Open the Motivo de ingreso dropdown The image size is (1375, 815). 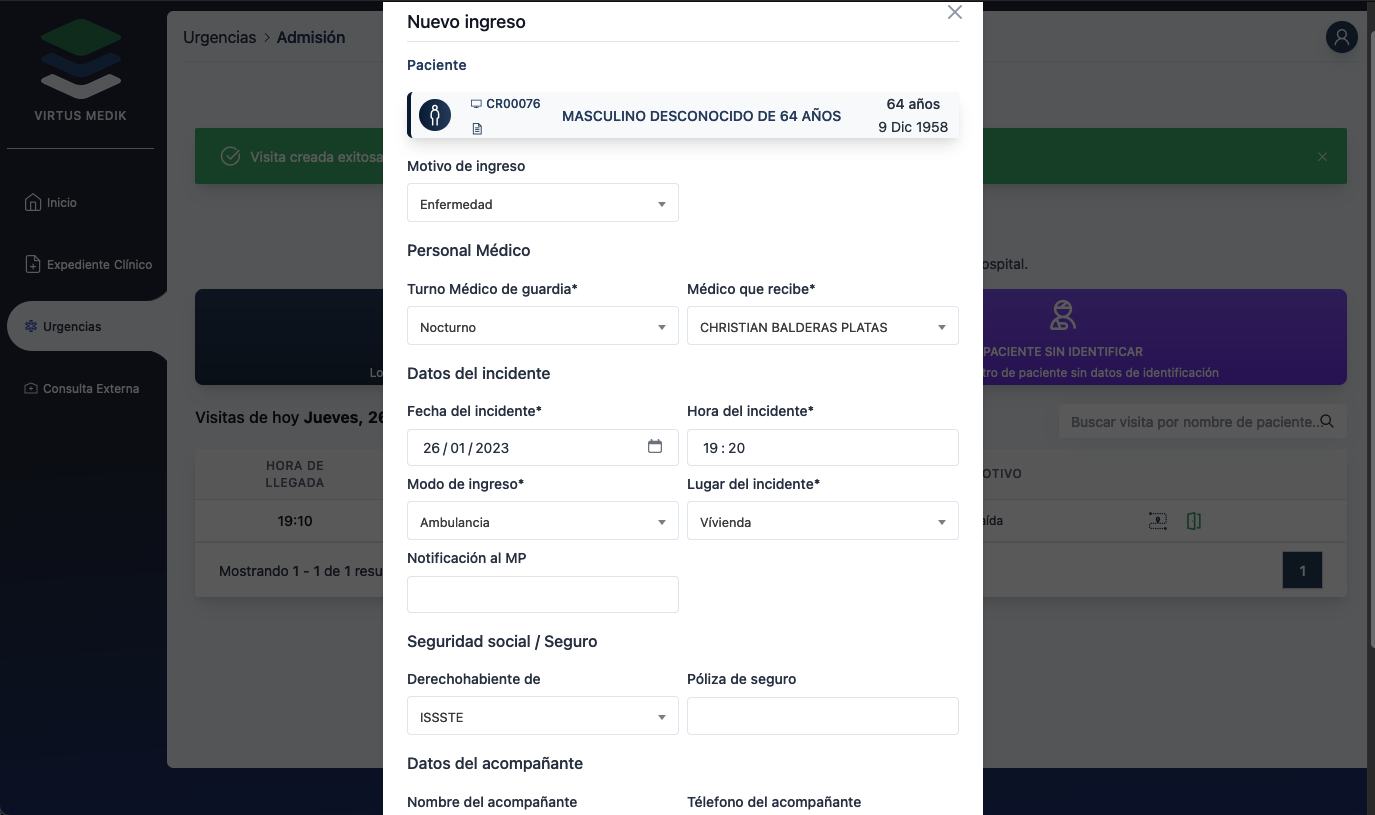click(x=542, y=204)
